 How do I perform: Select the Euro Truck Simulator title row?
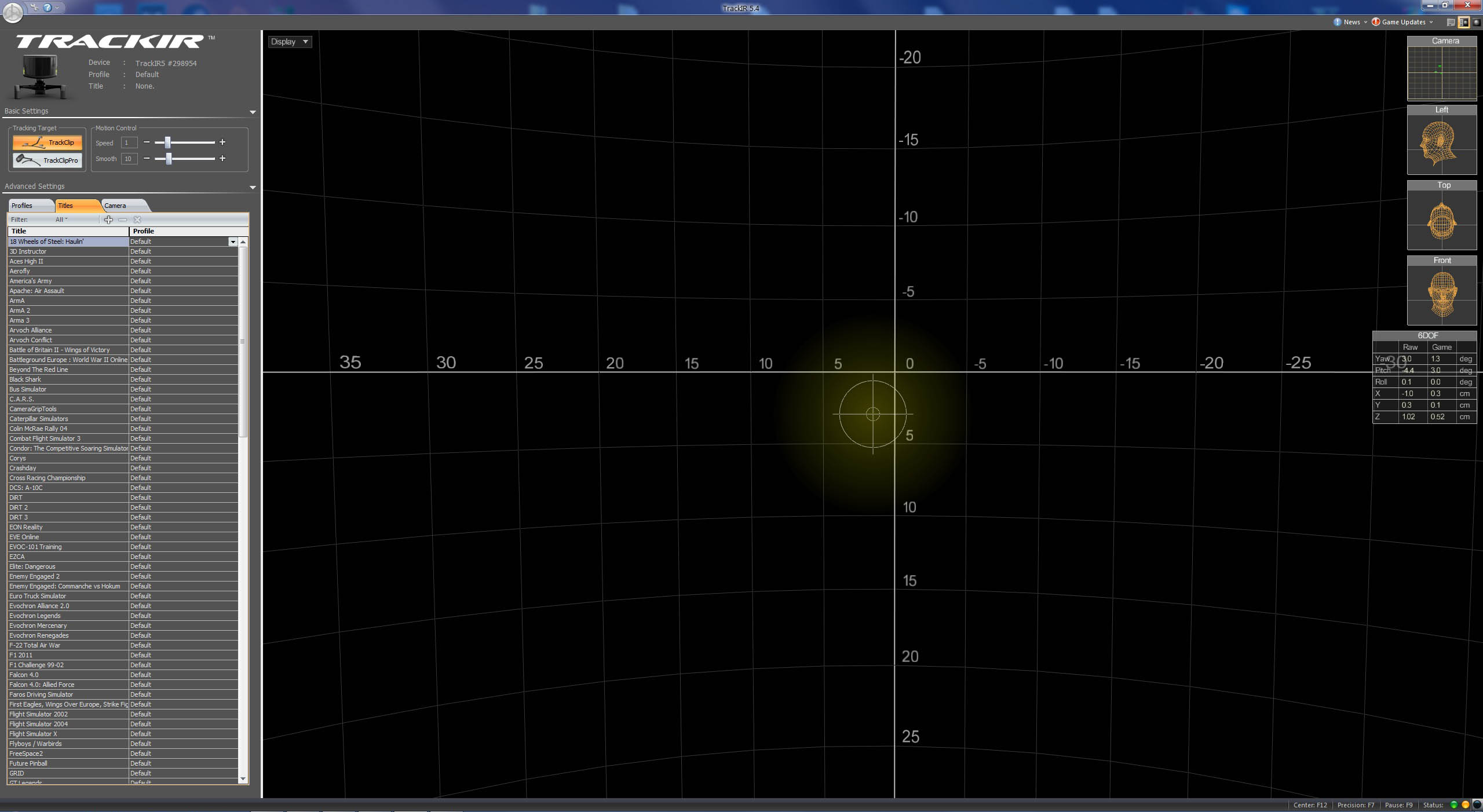pyautogui.click(x=68, y=596)
